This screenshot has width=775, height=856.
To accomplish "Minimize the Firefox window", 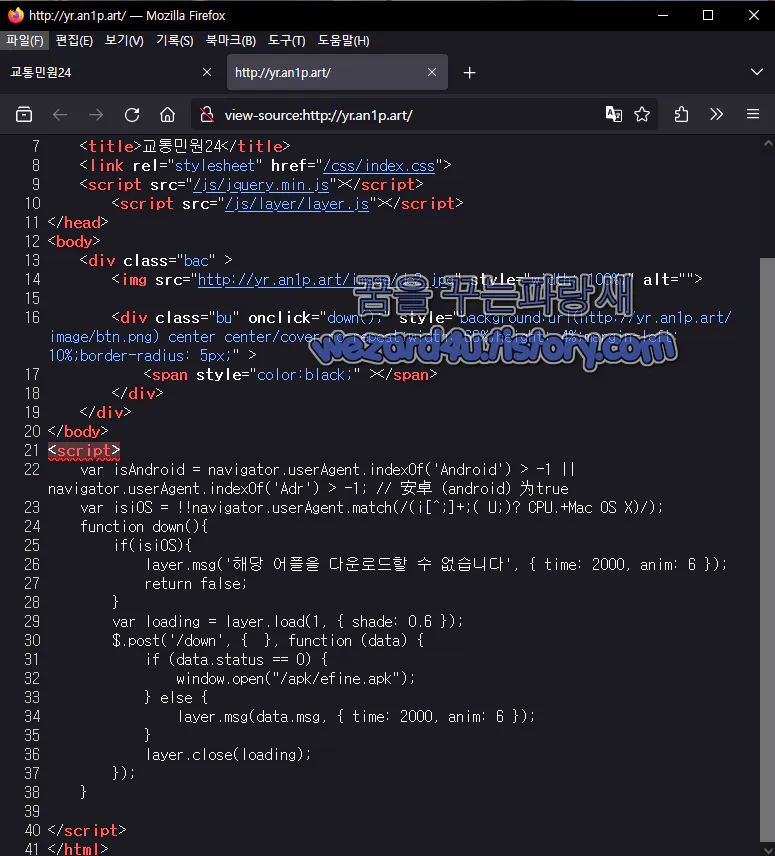I will pos(663,15).
